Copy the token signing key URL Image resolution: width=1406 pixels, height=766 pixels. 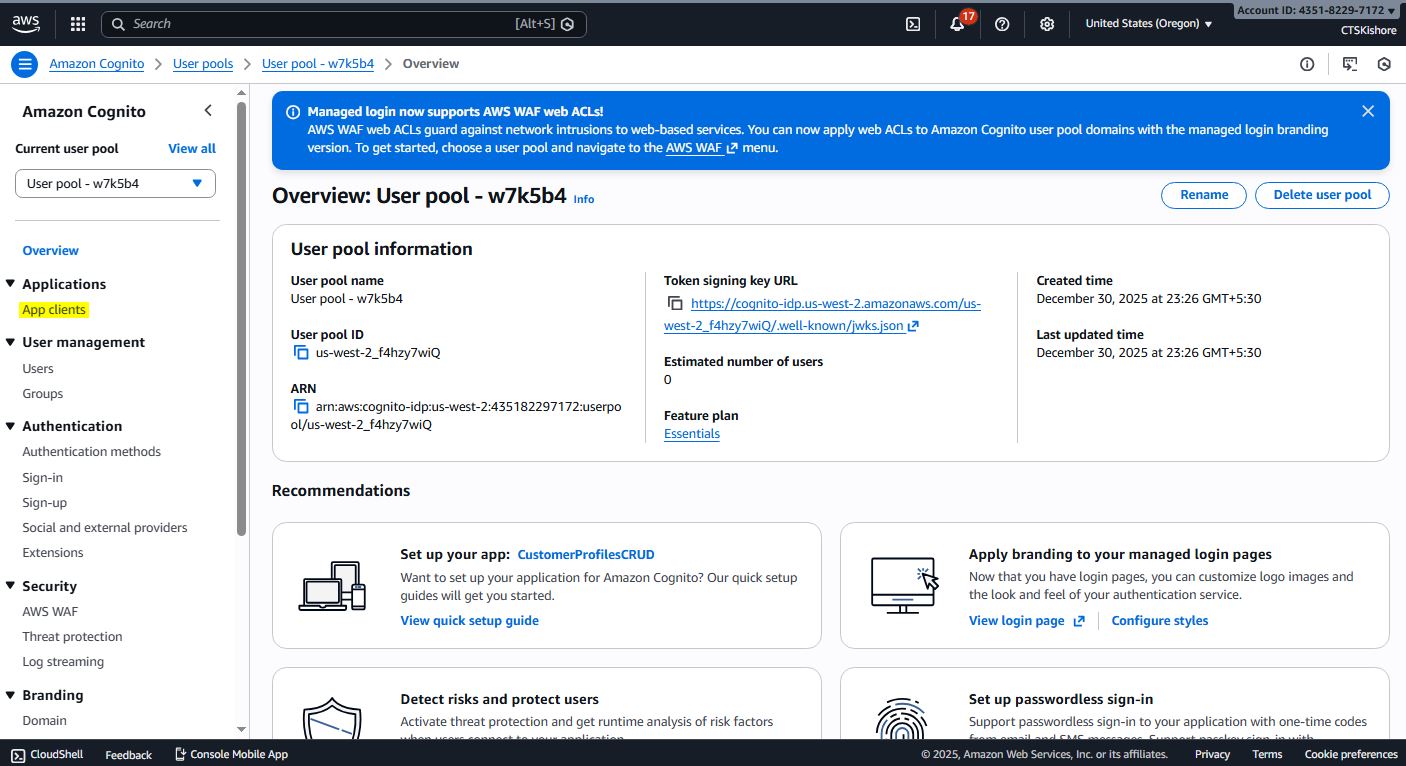pyautogui.click(x=675, y=304)
